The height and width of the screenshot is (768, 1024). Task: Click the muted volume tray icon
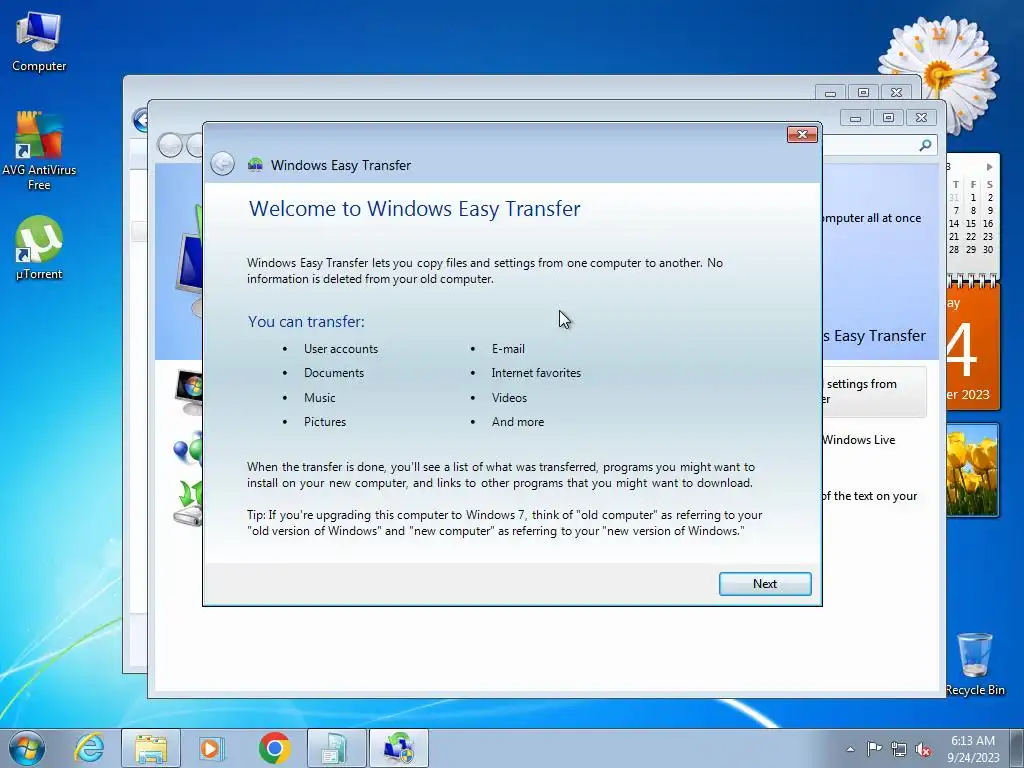[x=923, y=749]
